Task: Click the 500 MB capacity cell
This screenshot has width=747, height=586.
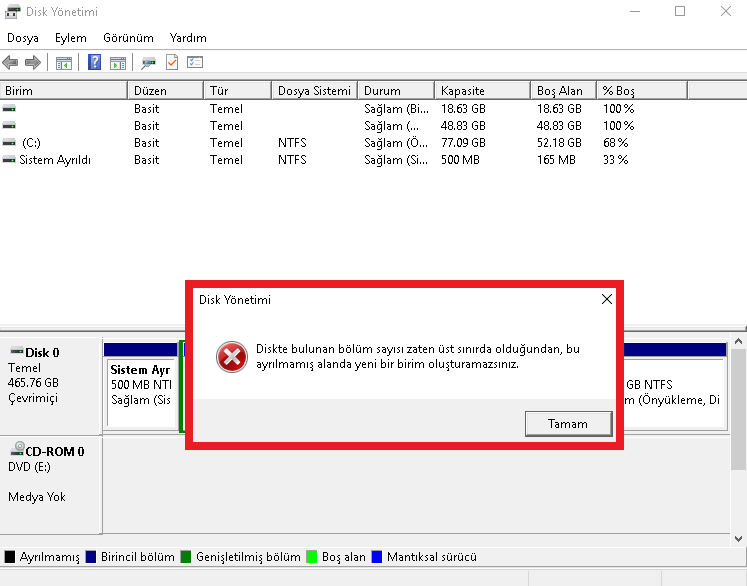Action: click(460, 160)
